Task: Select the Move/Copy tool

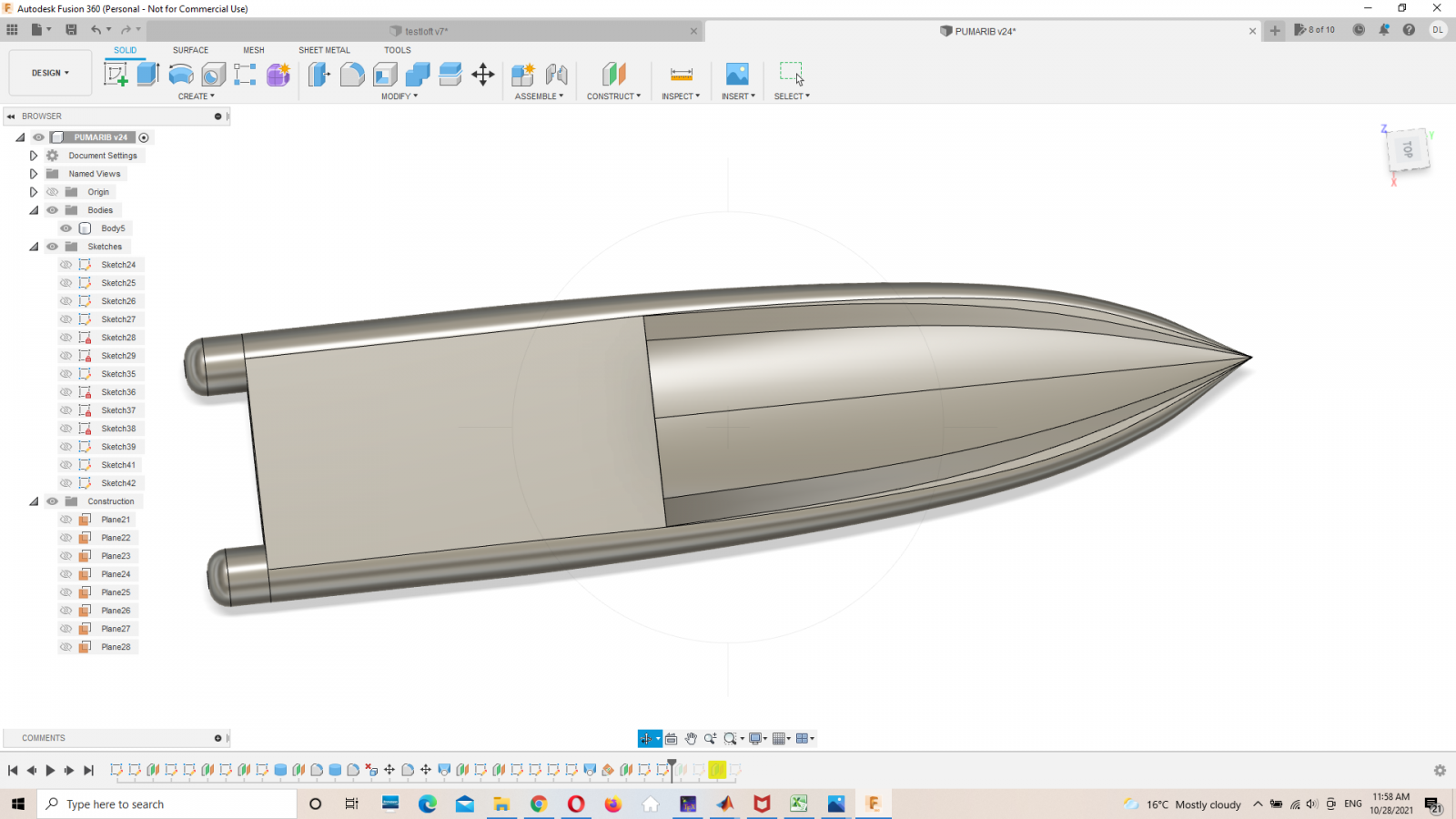Action: tap(483, 75)
